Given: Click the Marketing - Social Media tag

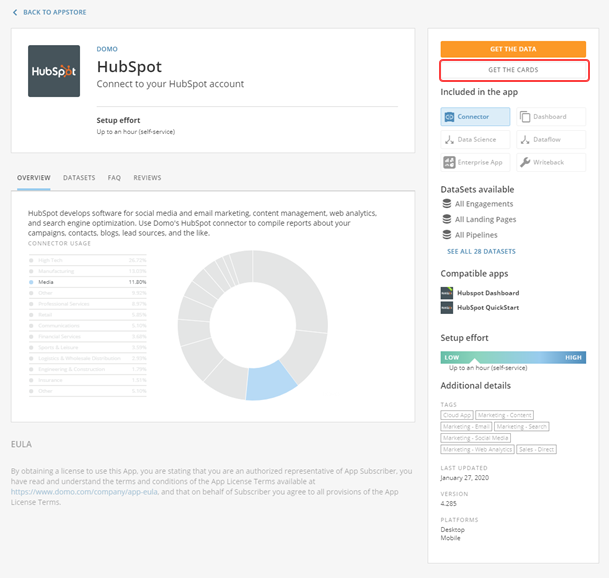Looking at the screenshot, I should [x=475, y=438].
